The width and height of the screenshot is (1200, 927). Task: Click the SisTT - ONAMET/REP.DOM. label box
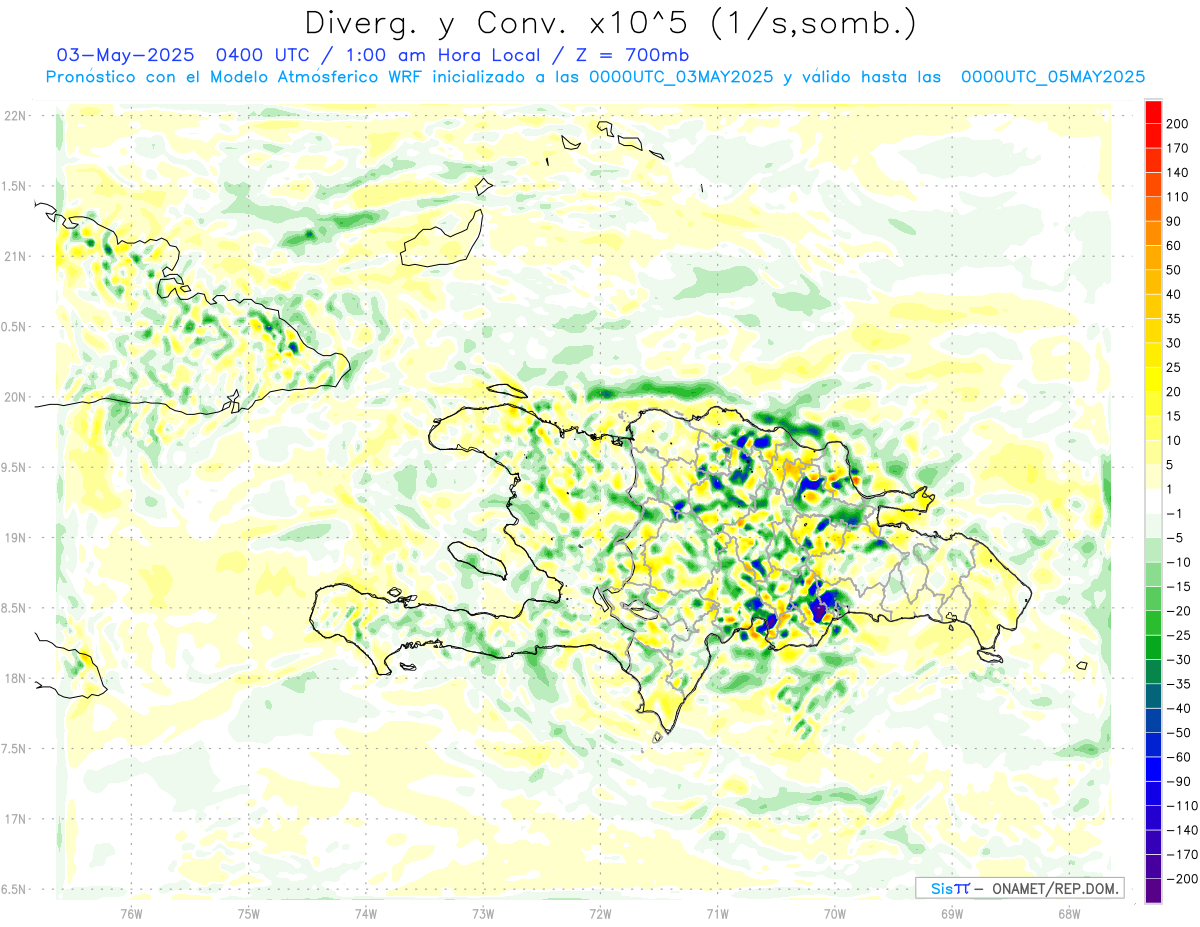pos(1020,888)
